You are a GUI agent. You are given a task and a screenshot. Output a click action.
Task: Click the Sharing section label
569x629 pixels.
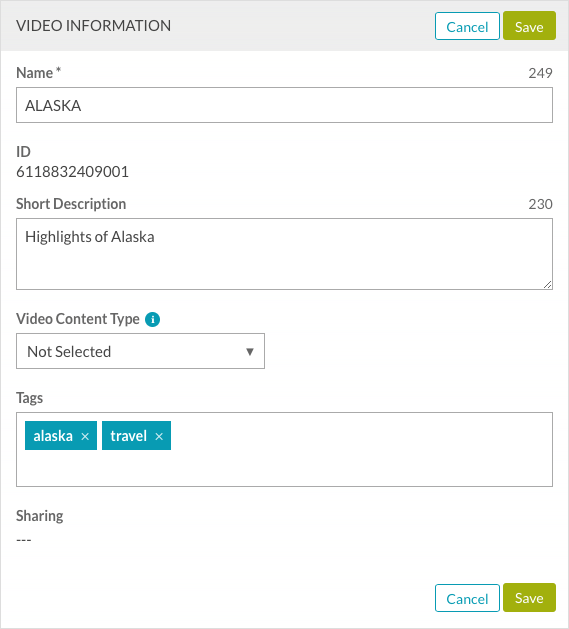(x=40, y=516)
